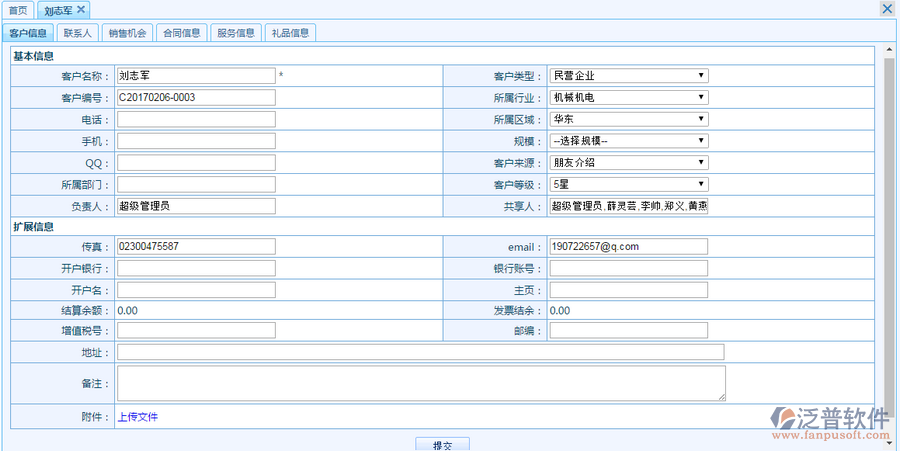Click the 共享人 field
The width and height of the screenshot is (900, 451).
pos(629,207)
